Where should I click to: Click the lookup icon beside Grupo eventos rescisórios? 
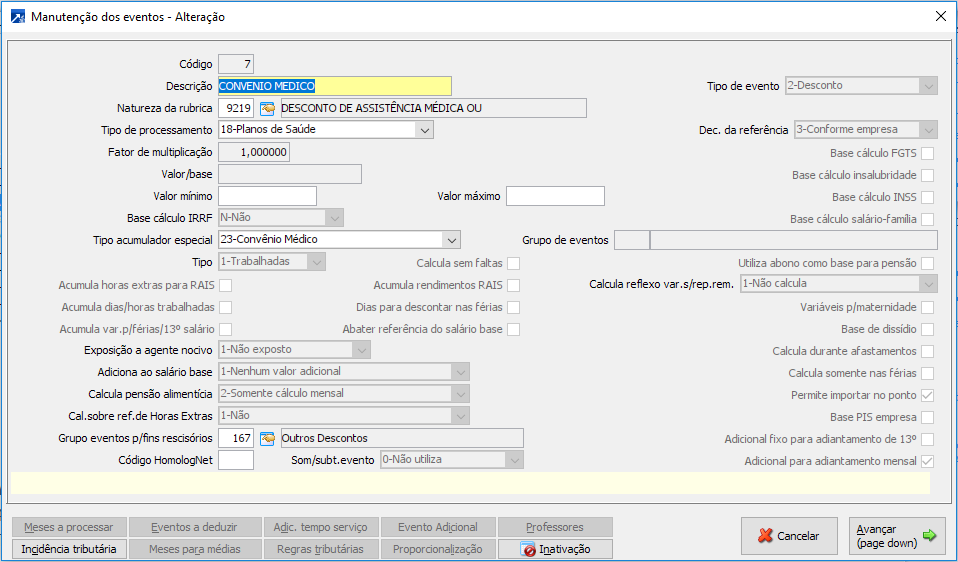tap(267, 438)
